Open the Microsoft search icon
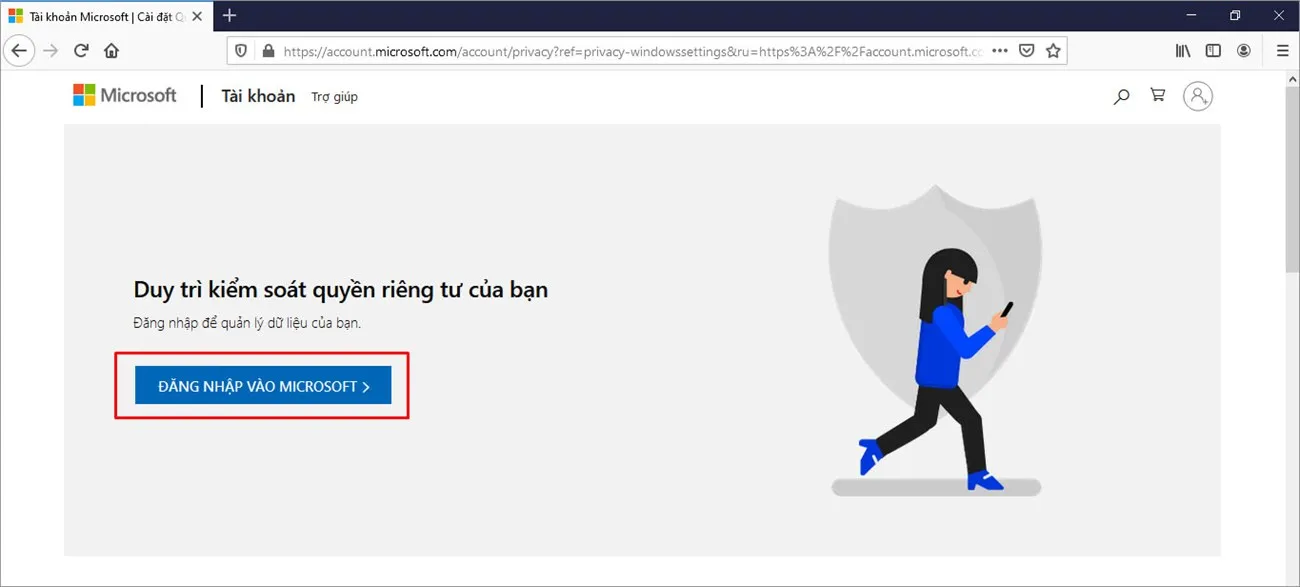This screenshot has width=1300, height=587. click(x=1120, y=96)
